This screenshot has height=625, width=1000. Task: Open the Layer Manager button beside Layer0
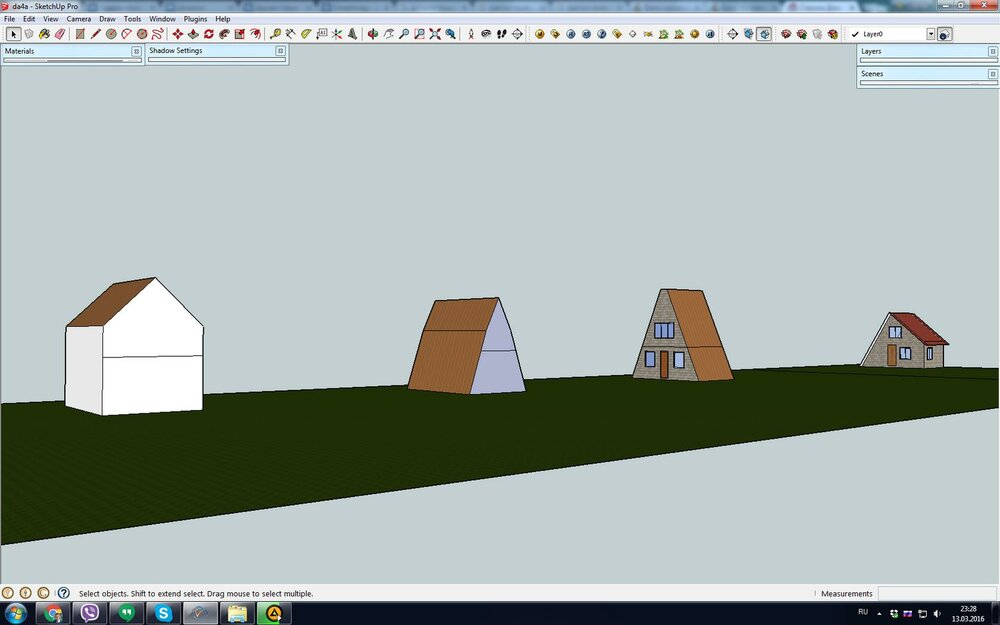click(x=945, y=33)
